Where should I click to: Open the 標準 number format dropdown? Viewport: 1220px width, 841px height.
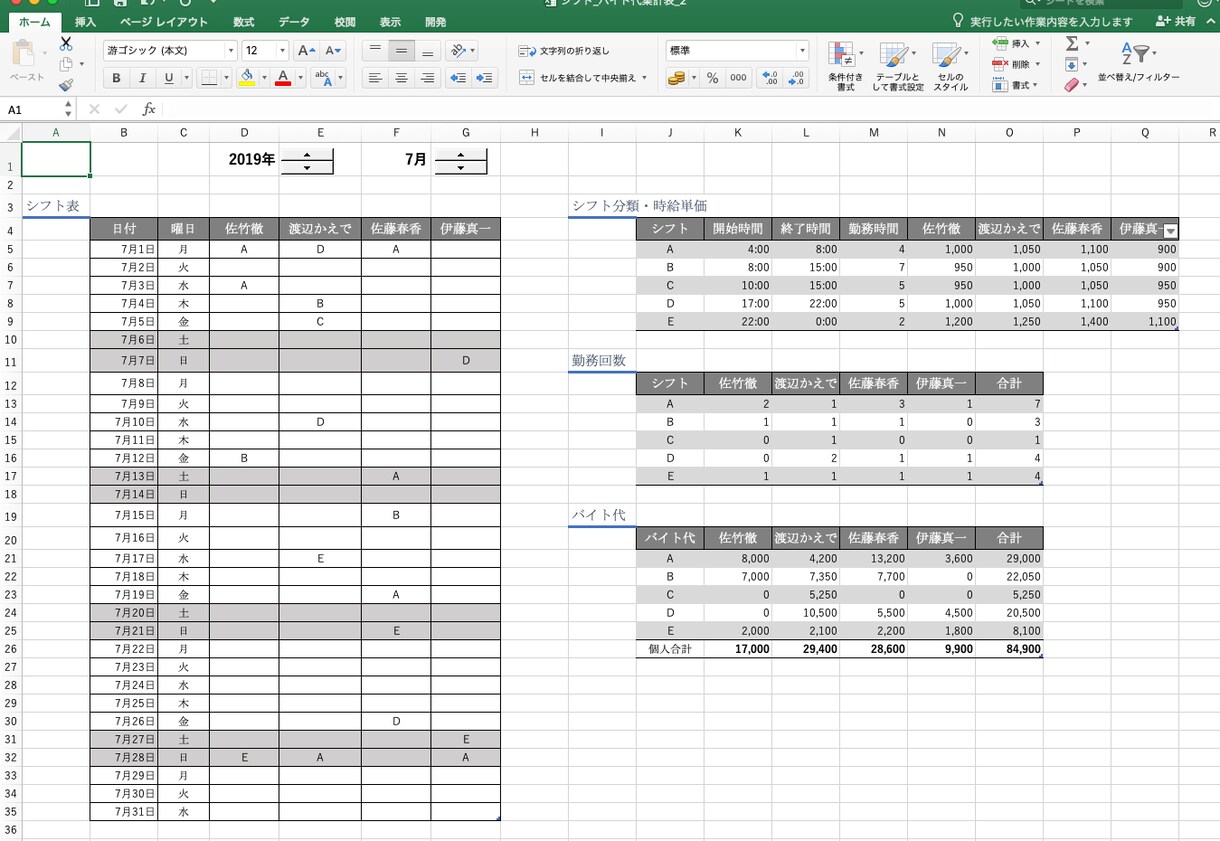(802, 50)
